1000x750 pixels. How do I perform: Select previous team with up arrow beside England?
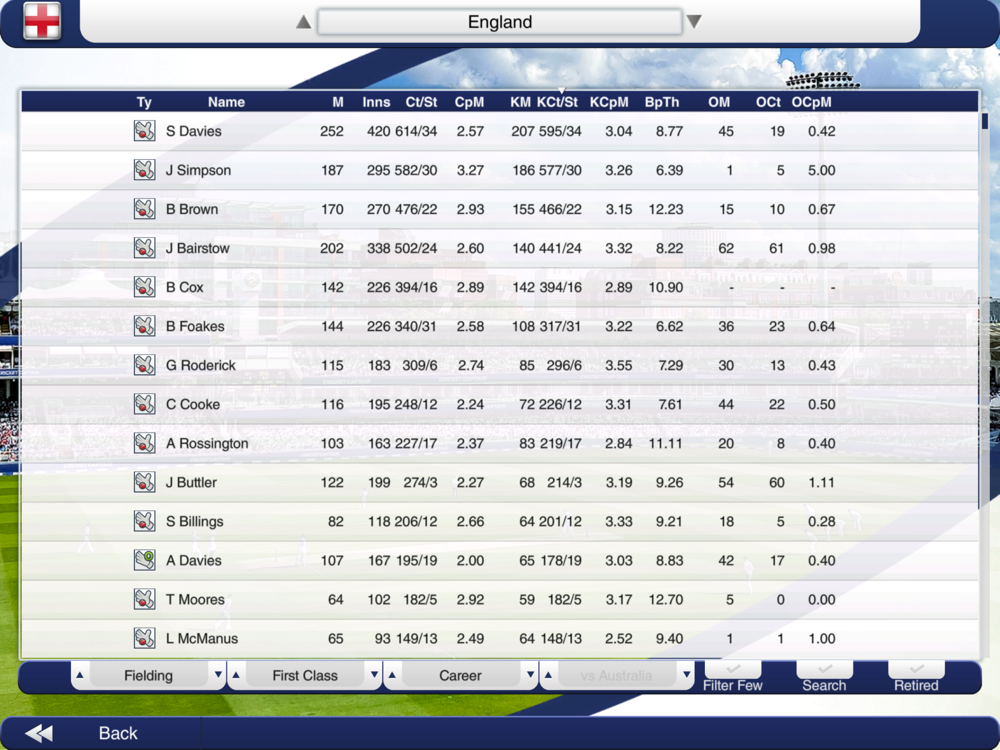click(x=304, y=22)
